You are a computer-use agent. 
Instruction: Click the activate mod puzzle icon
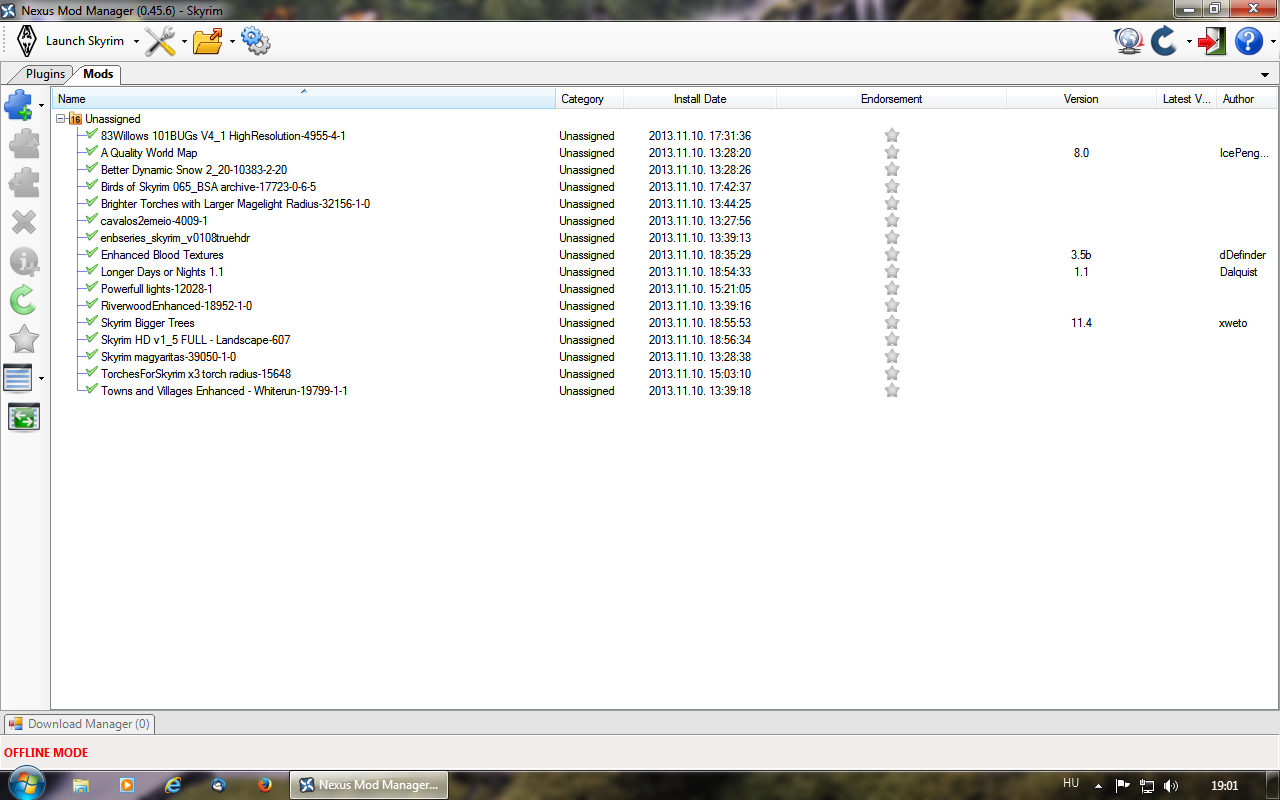(23, 144)
